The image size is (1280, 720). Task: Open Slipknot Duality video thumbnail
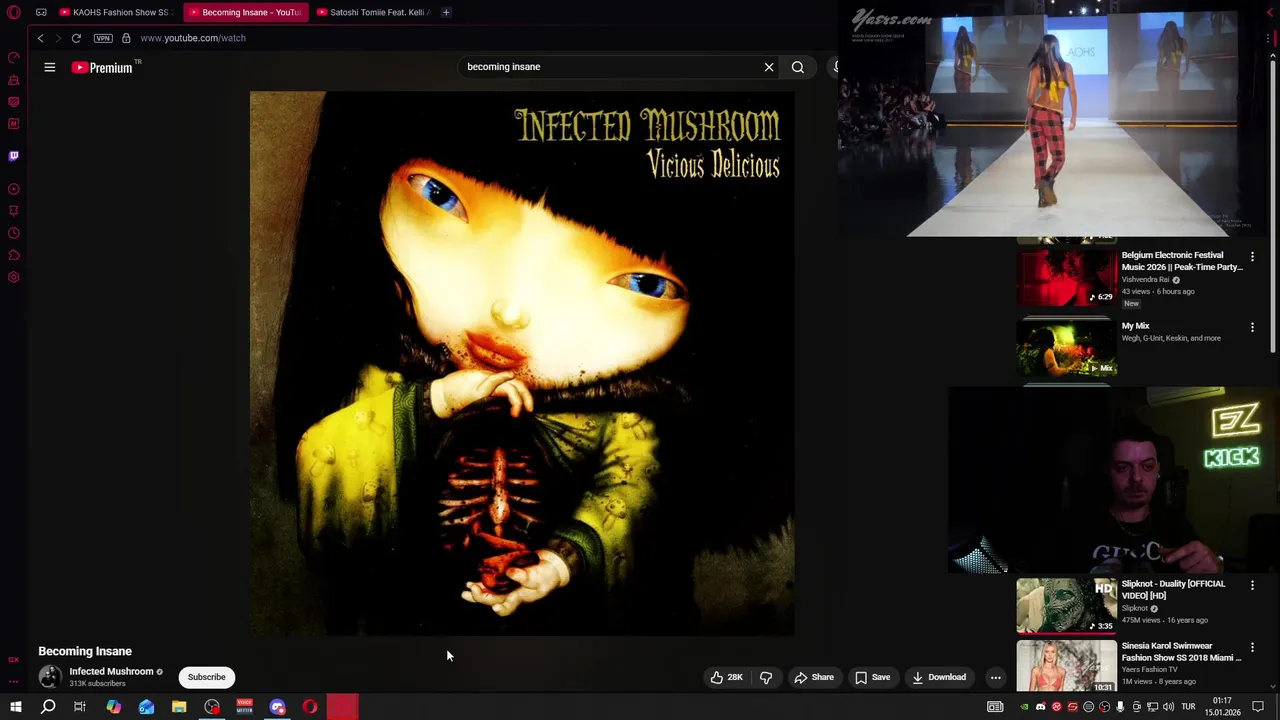point(1067,605)
